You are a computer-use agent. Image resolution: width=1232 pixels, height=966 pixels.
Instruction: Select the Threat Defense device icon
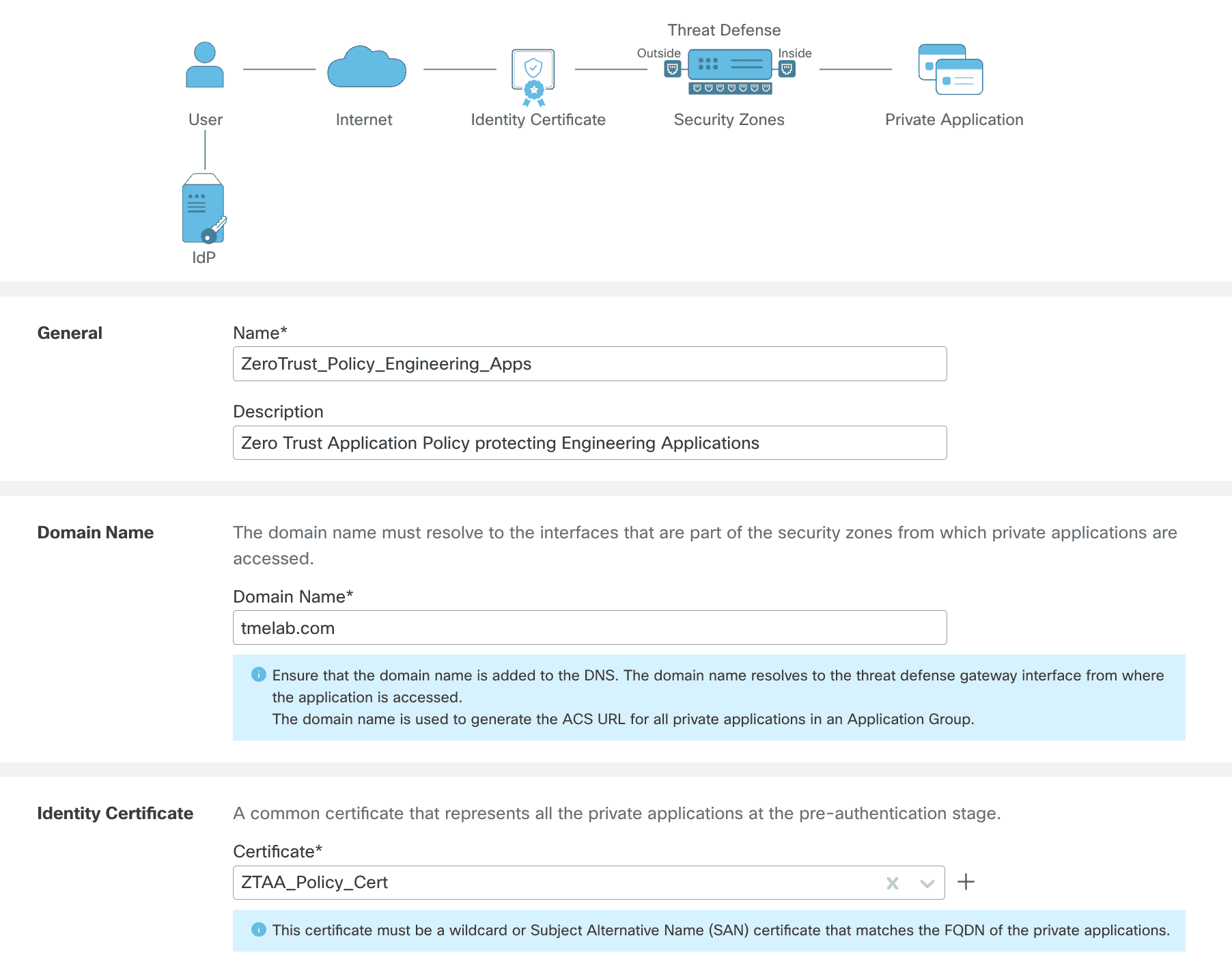tap(729, 66)
